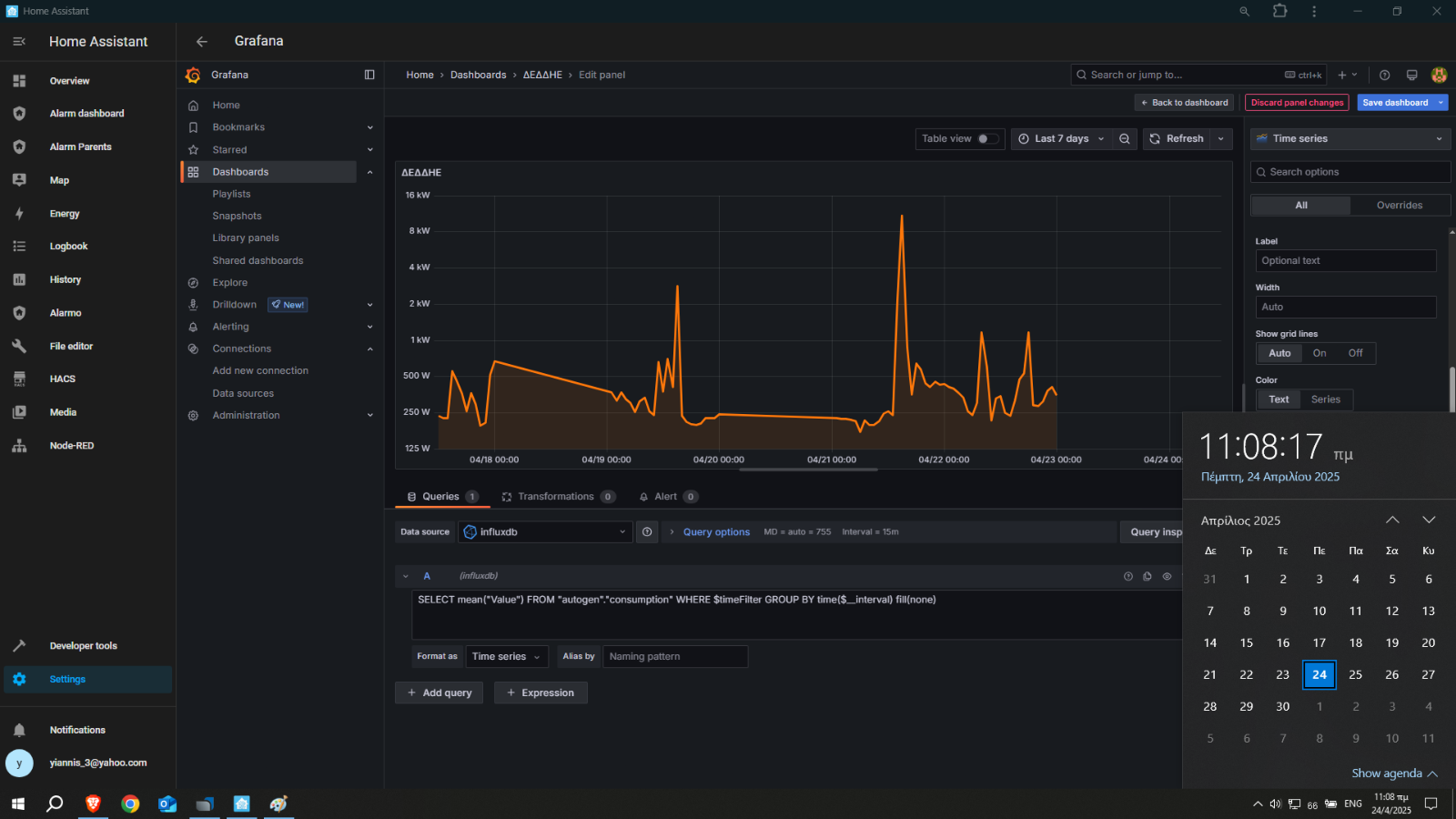Collapse query A row
Viewport: 1456px width, 819px height.
pos(406,576)
